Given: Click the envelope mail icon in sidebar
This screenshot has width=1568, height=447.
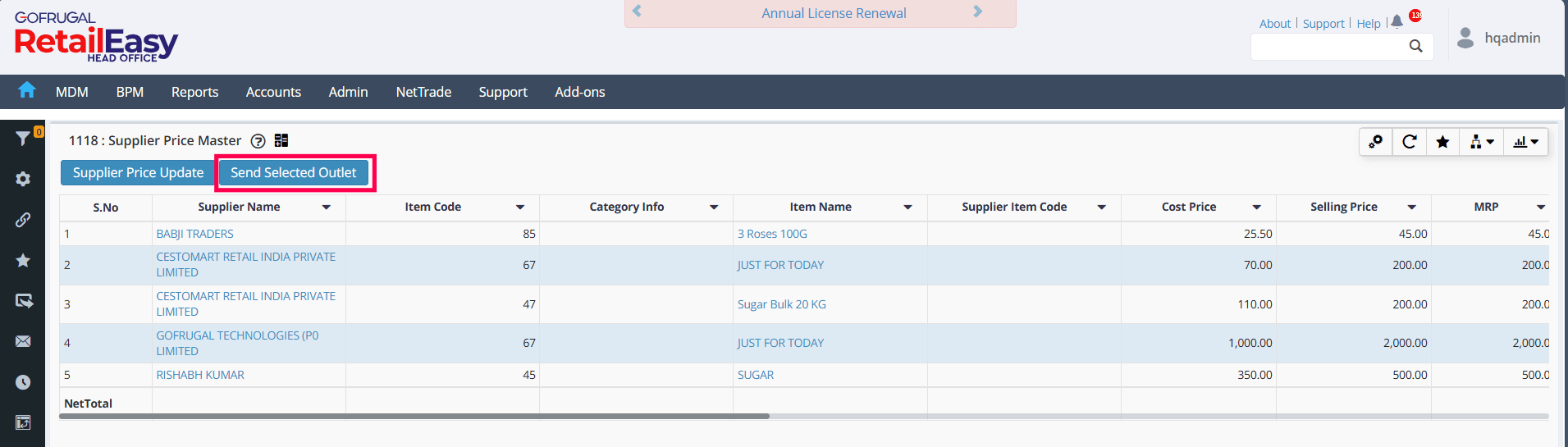Looking at the screenshot, I should tap(23, 341).
